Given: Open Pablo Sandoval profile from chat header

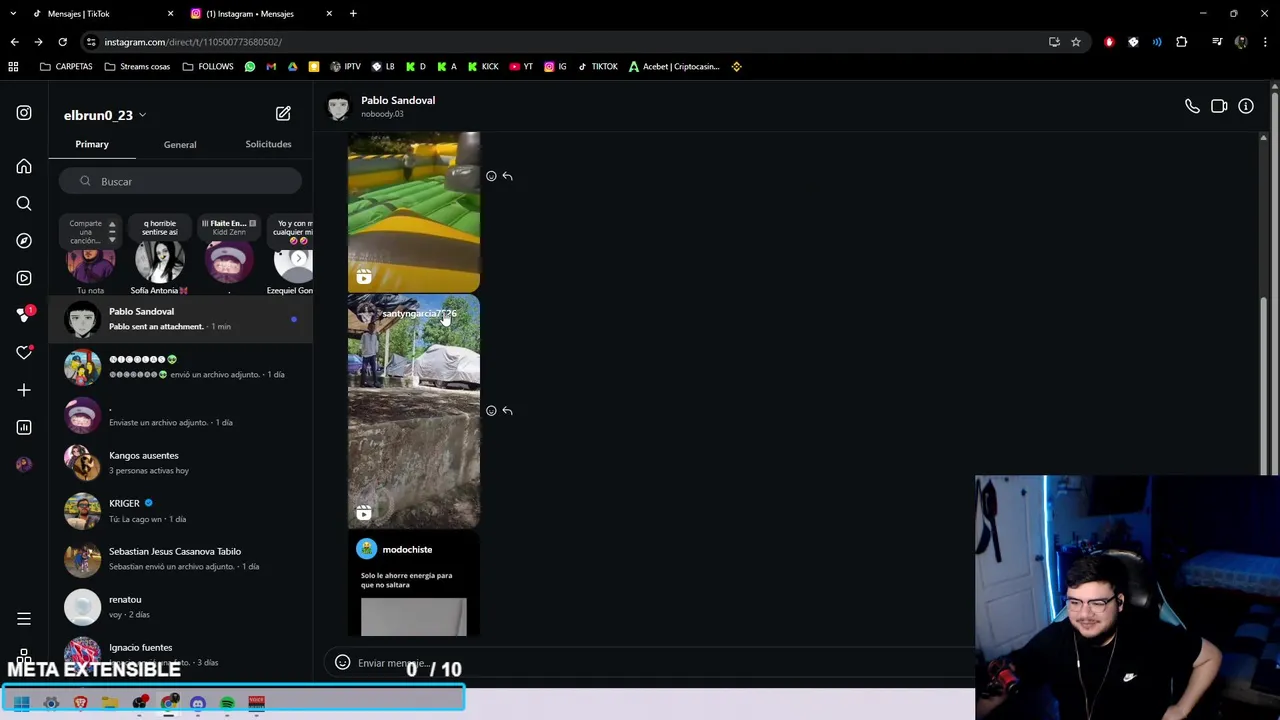Looking at the screenshot, I should (380, 106).
